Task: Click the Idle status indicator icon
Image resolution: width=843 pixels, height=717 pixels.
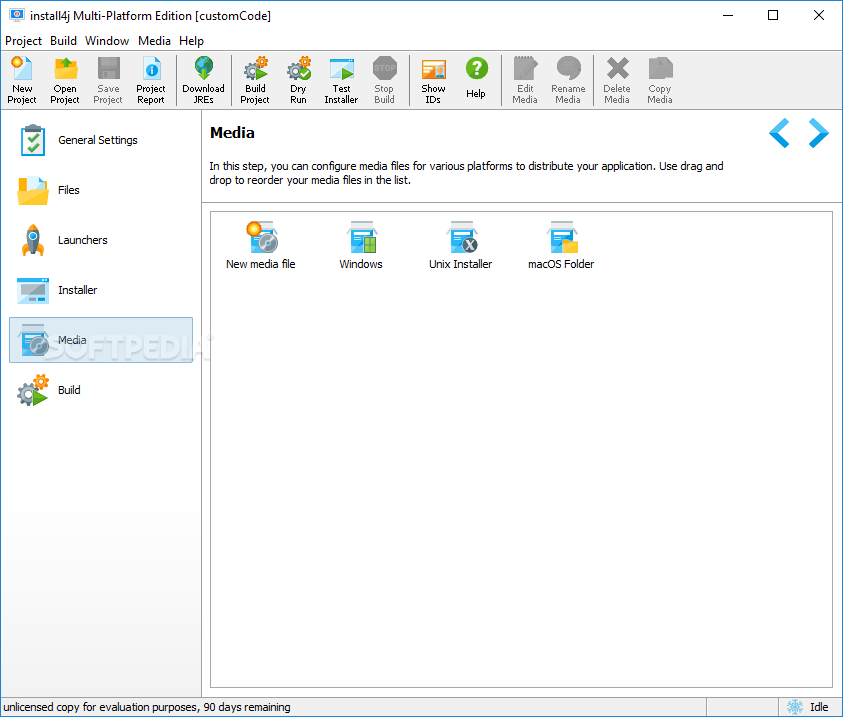Action: 795,707
